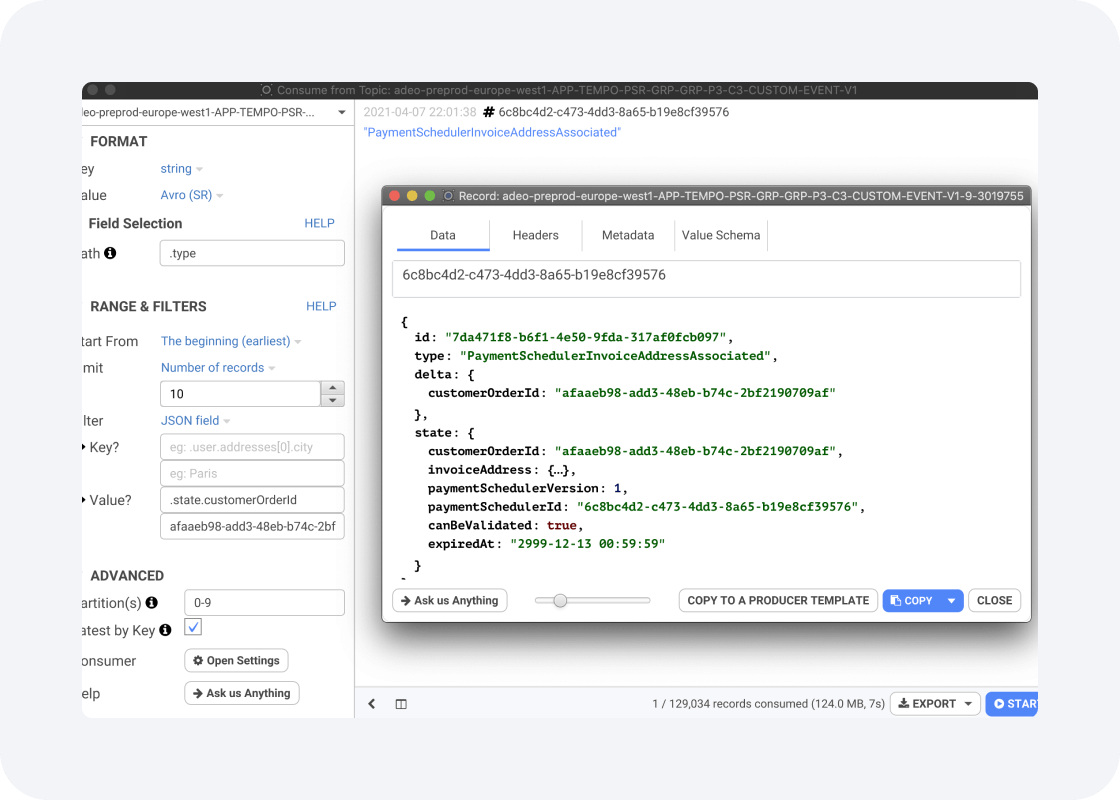1120x800 pixels.
Task: Open the Value format Avro (SR) dropdown
Action: coord(192,195)
